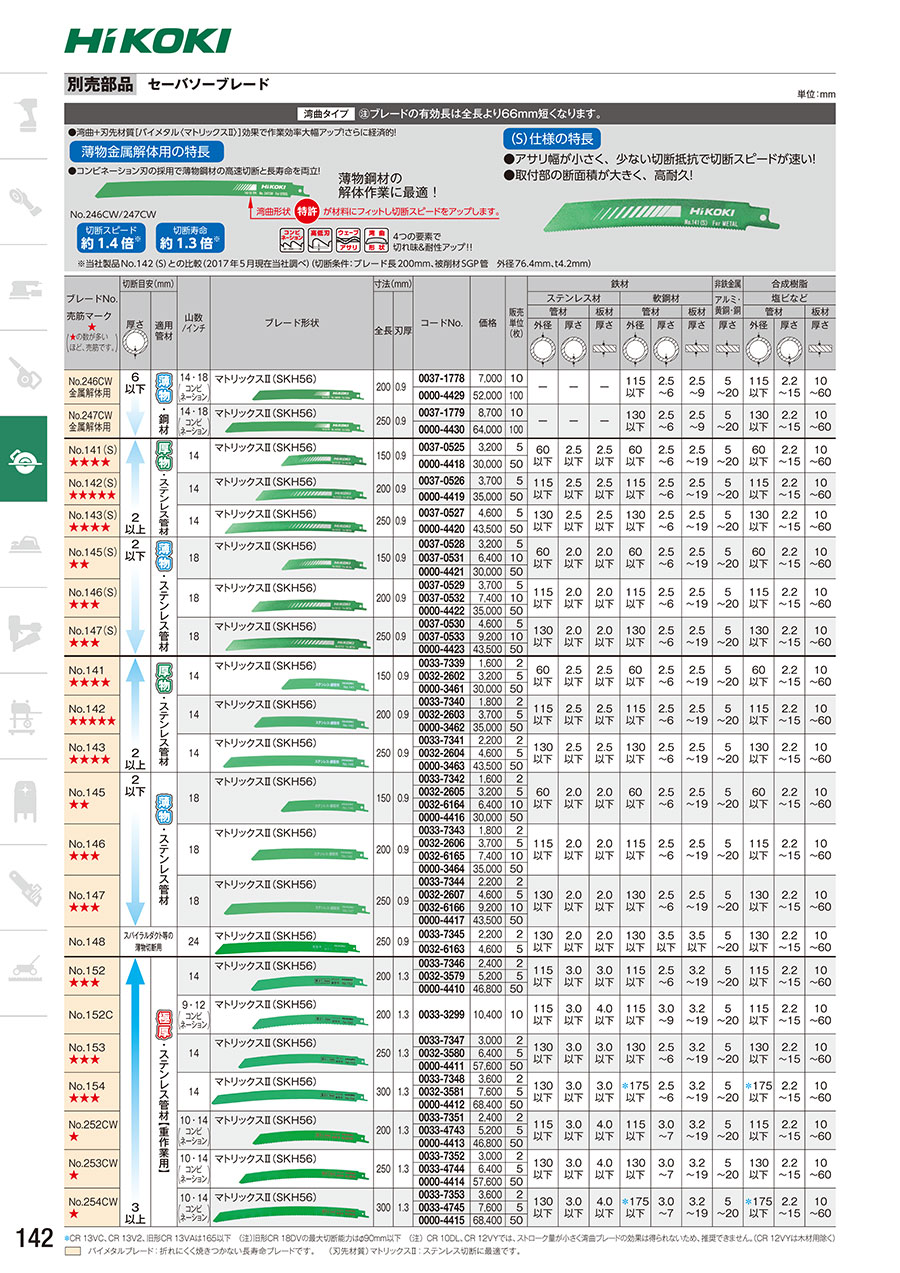Click the HiKOKI logo at top
900x1273 pixels.
(x=147, y=38)
